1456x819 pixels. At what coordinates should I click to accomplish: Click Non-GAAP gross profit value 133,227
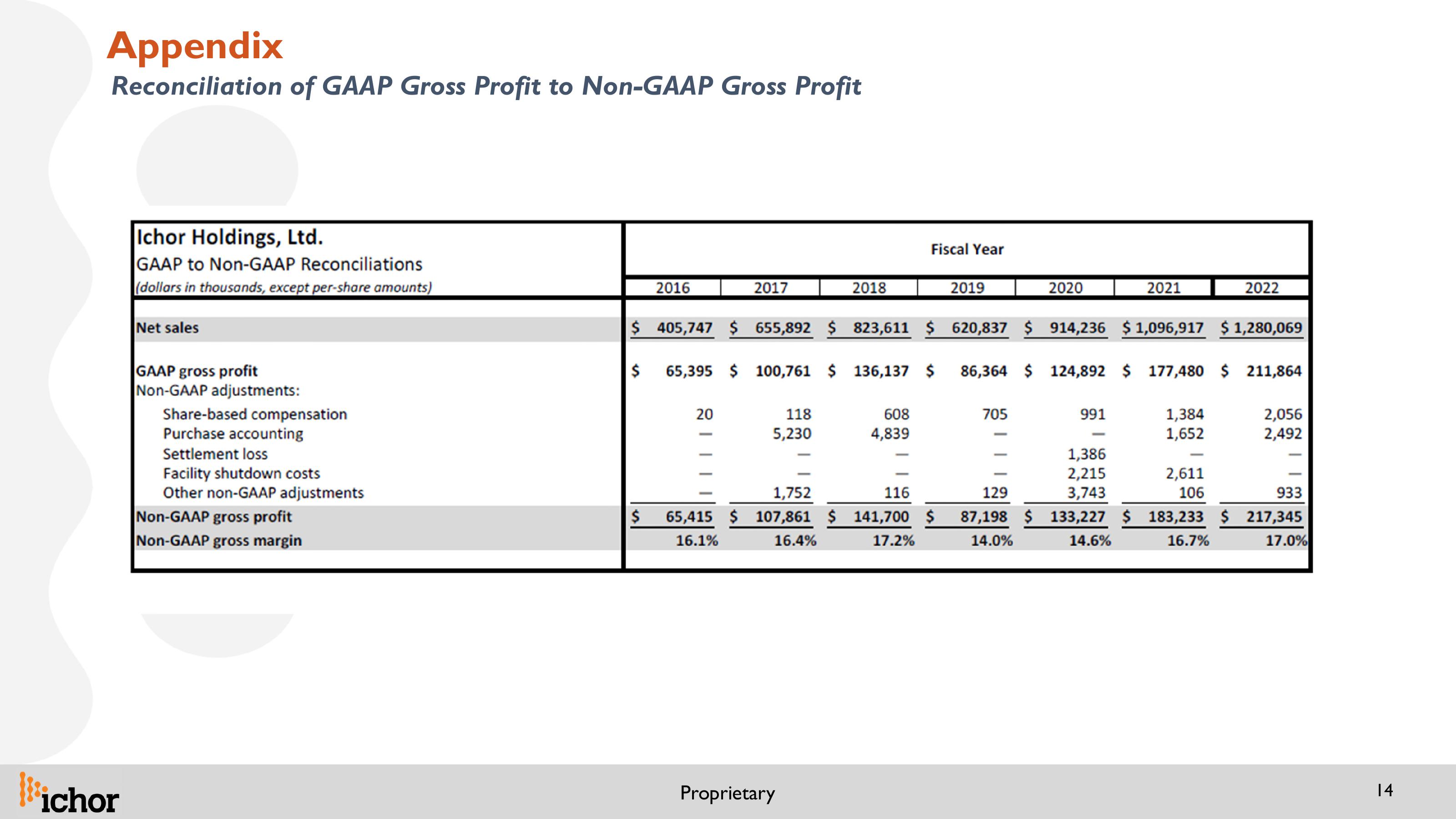(1078, 516)
